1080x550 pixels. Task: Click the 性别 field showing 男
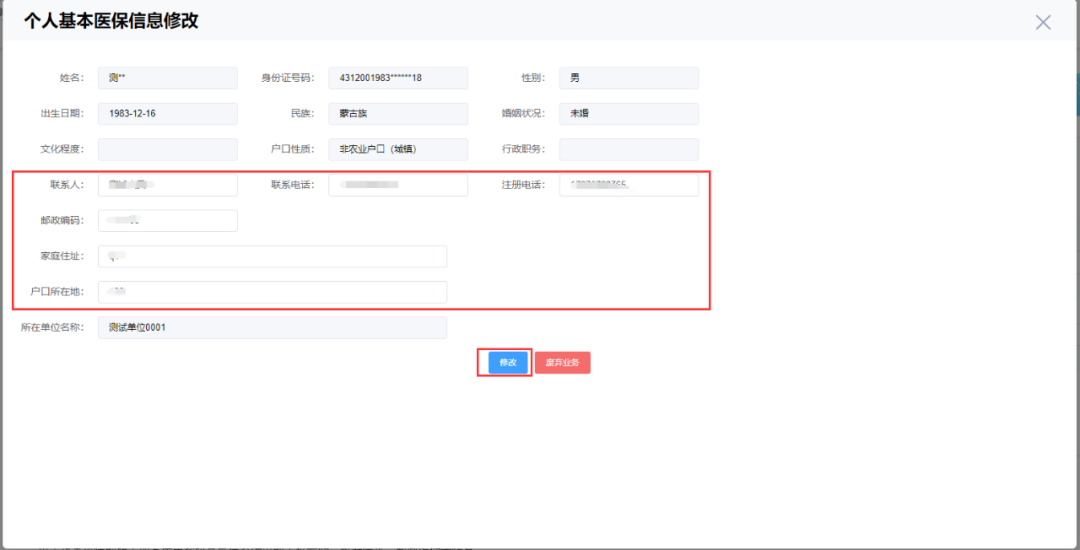coord(628,78)
